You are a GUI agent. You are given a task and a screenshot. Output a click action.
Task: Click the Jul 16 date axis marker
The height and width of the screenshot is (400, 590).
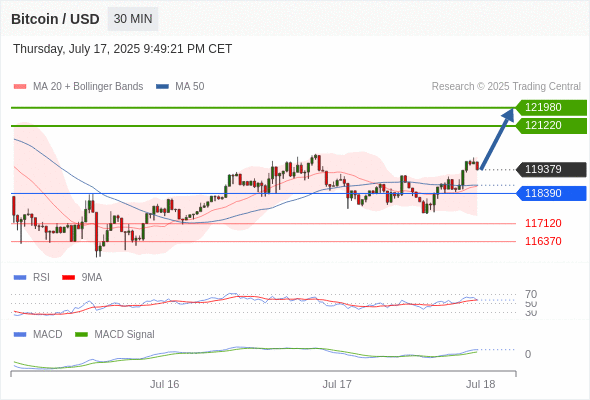[164, 384]
